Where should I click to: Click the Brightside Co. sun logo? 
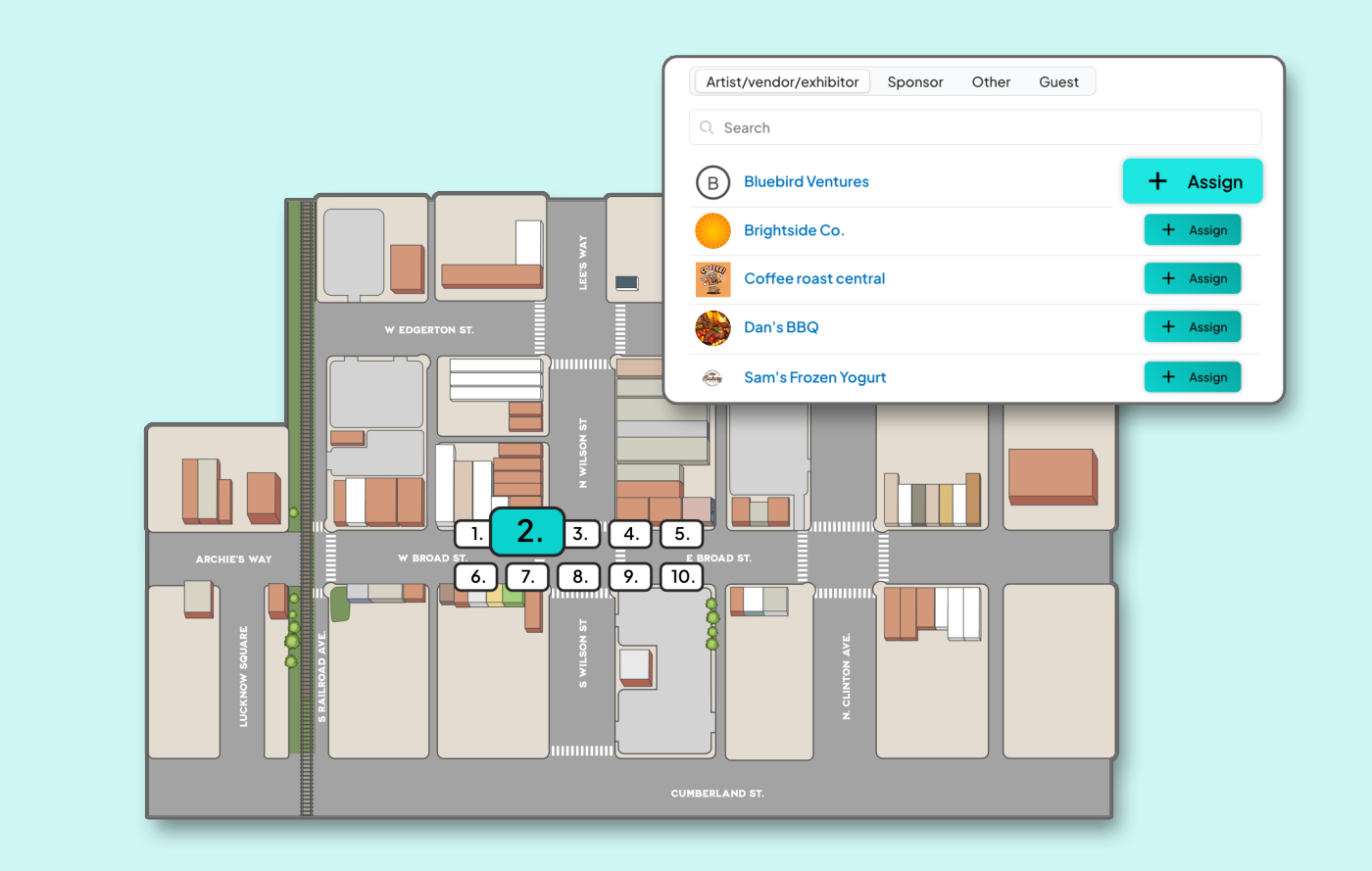tap(712, 231)
